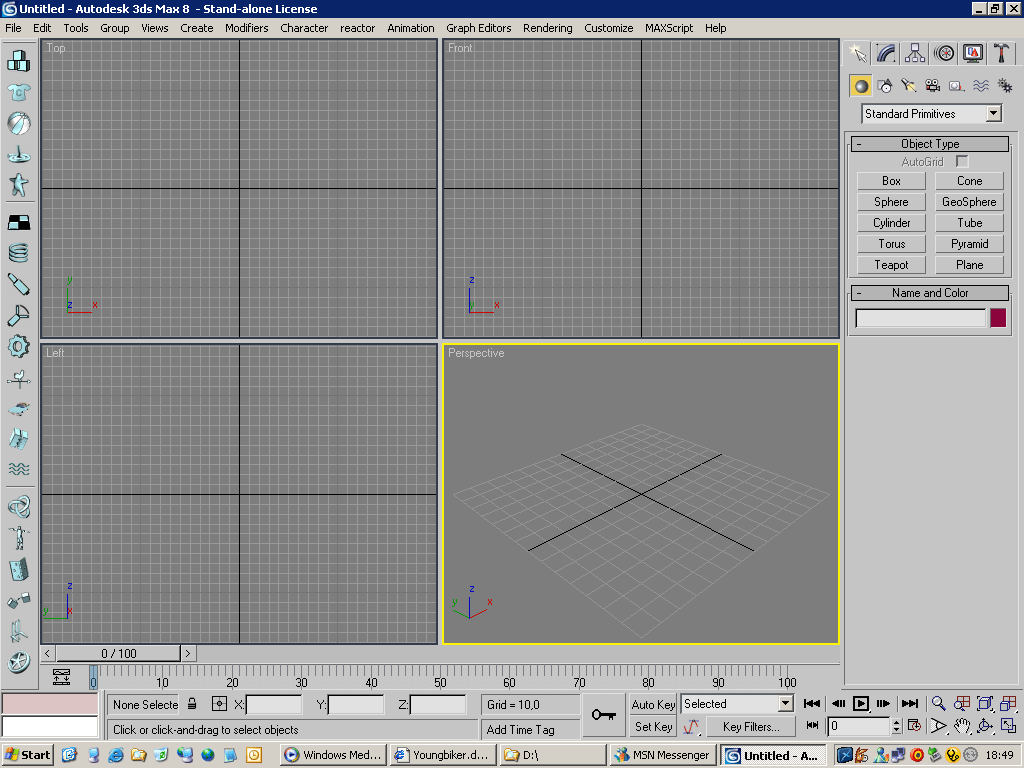Create a Box primitive
Screen dimensions: 1024x768
[x=891, y=181]
